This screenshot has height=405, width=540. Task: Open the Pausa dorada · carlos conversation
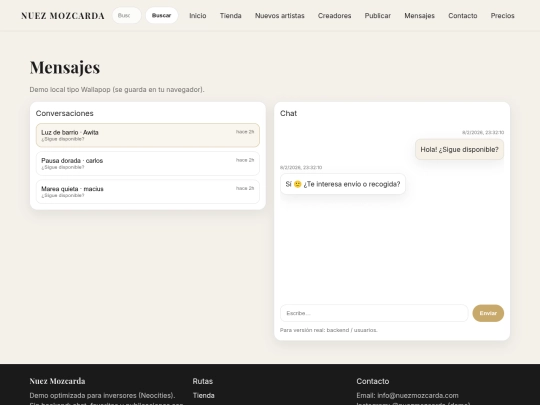tap(148, 164)
